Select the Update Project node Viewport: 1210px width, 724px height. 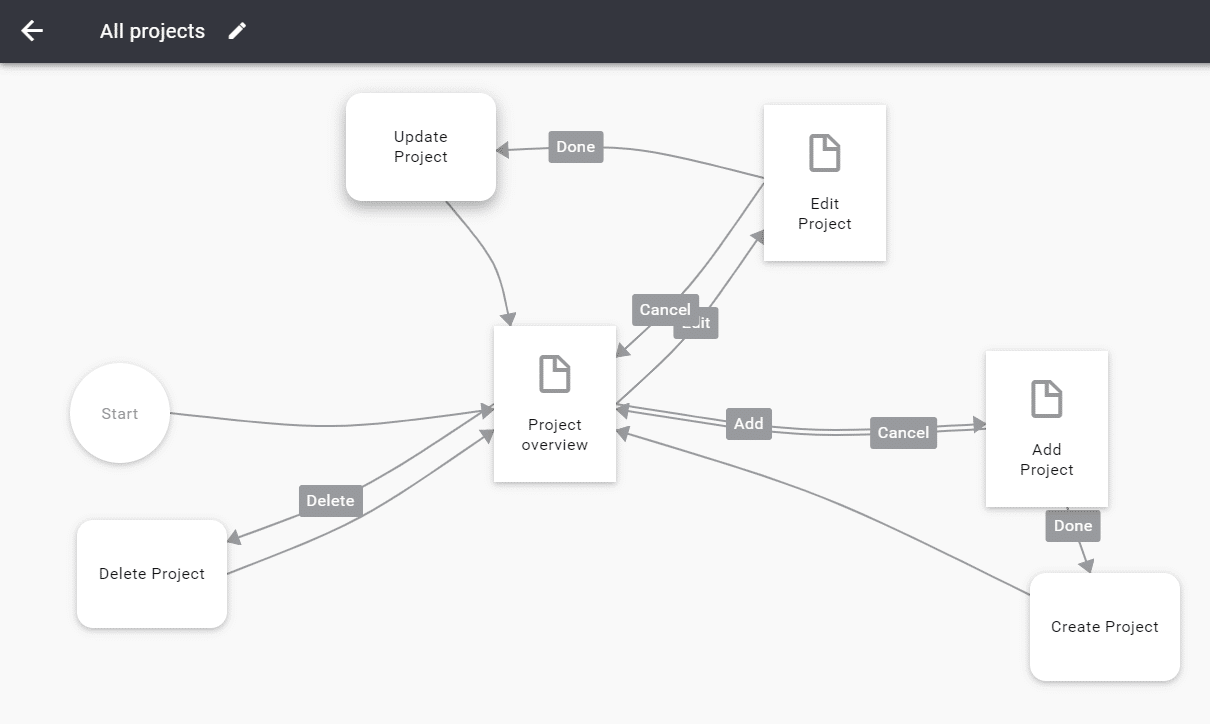pos(421,147)
